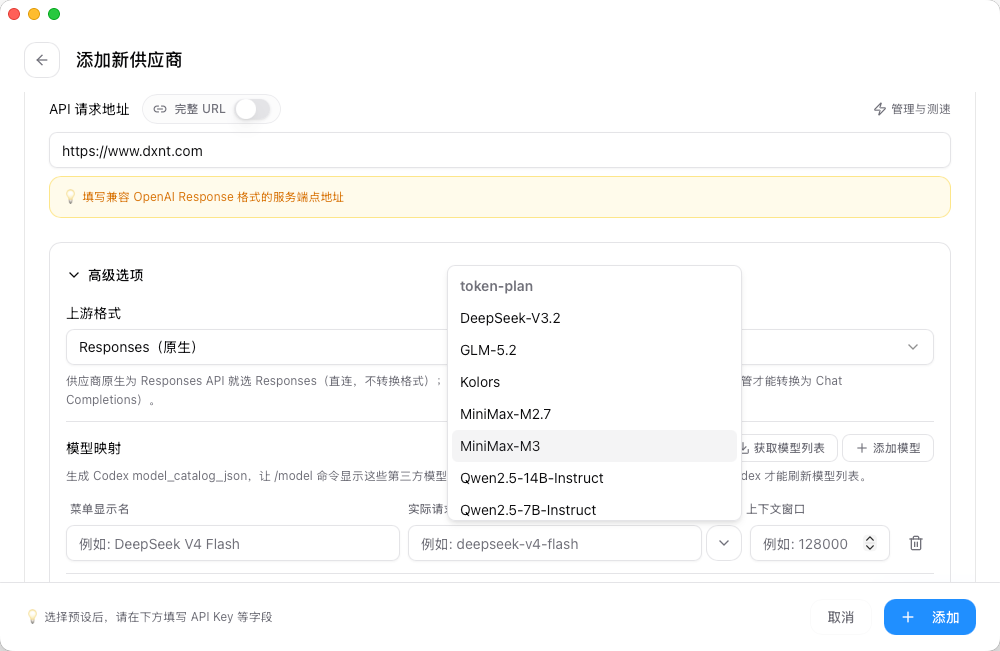Click the OpenAI Response format hint banner
The height and width of the screenshot is (651, 1000).
pyautogui.click(x=500, y=197)
